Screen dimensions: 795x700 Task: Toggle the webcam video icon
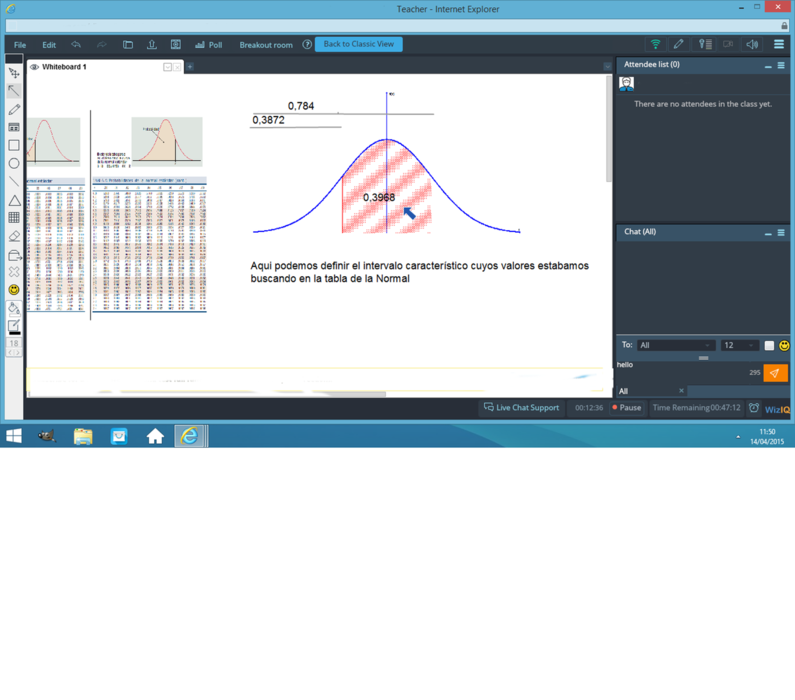(x=728, y=44)
